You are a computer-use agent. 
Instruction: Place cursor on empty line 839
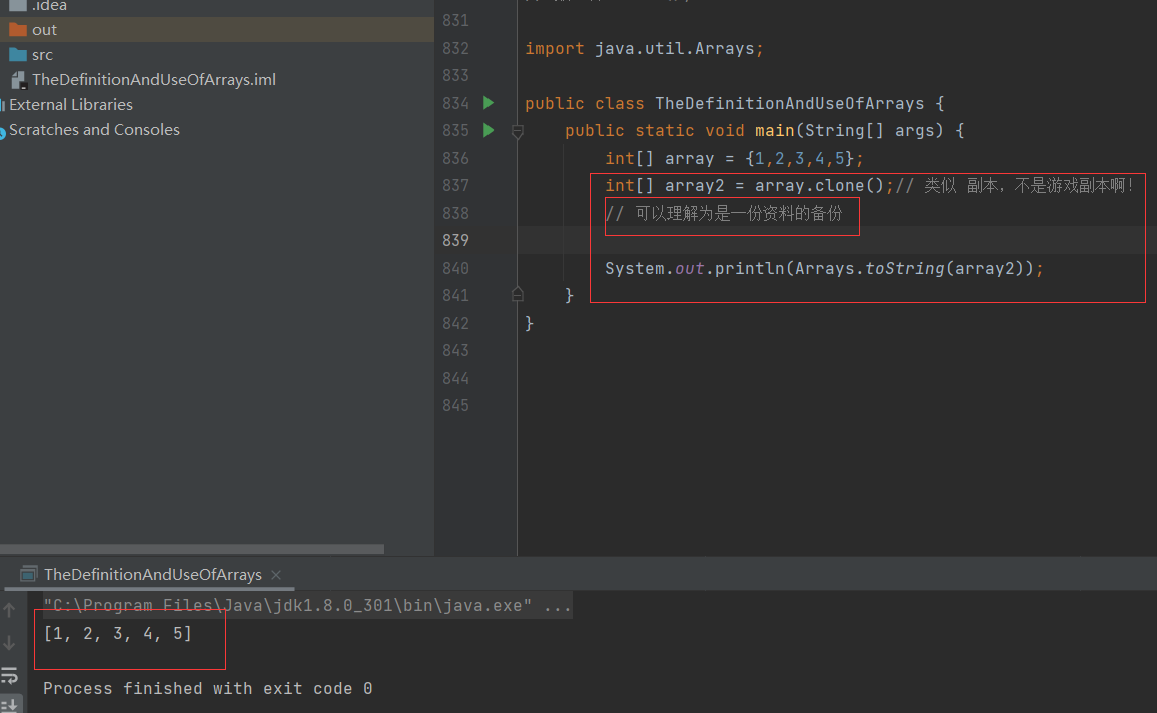(837, 241)
